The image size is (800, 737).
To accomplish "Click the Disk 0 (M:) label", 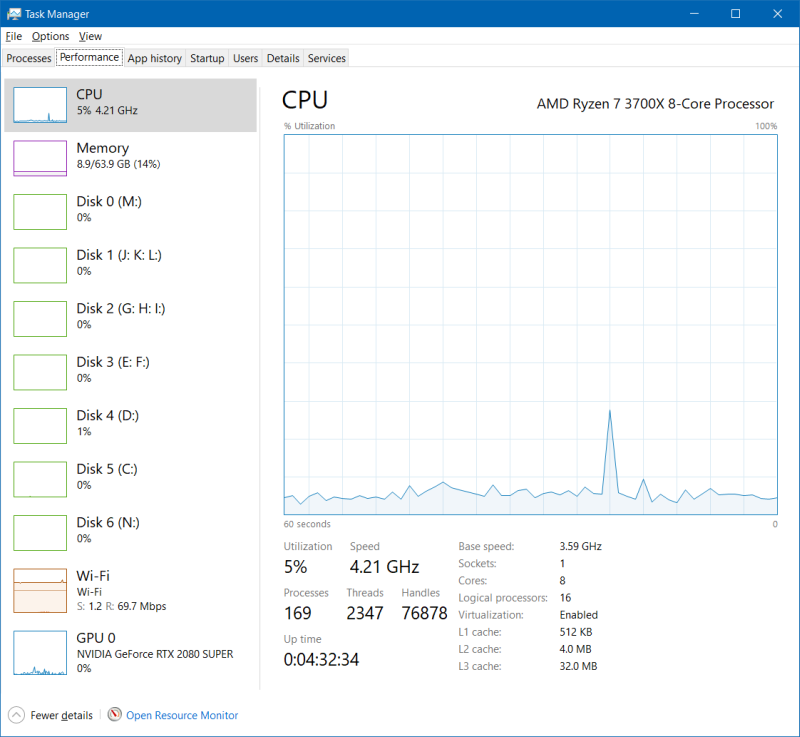I will (x=109, y=201).
